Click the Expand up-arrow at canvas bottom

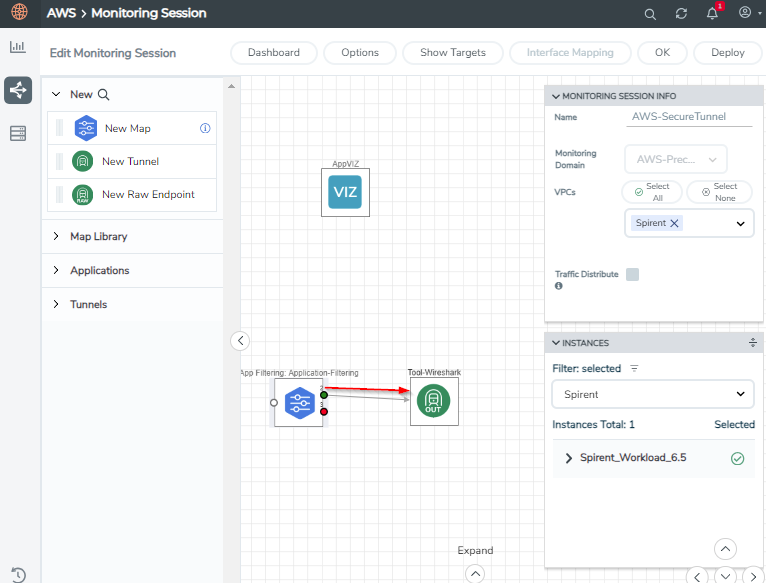pos(475,574)
